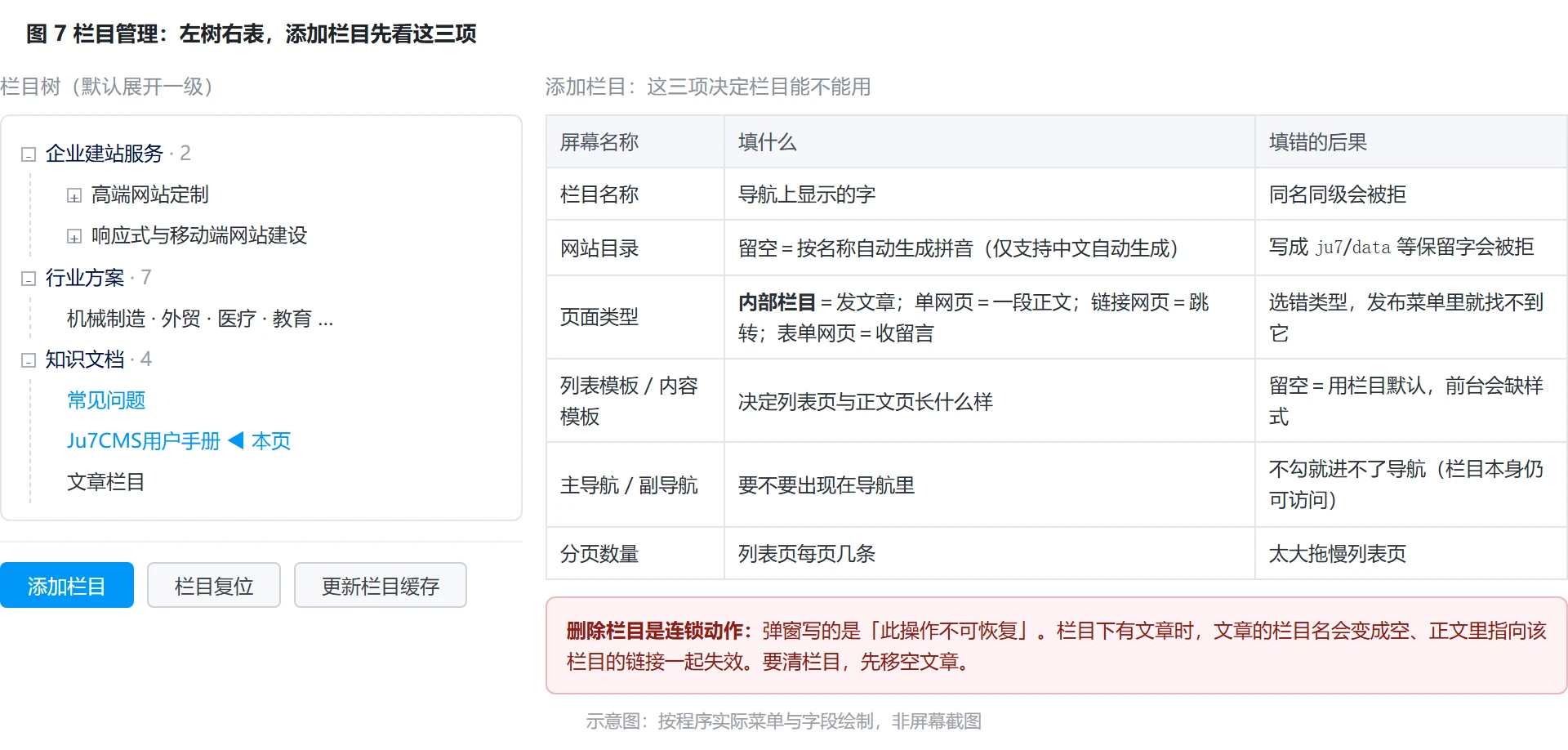Click the 栏目树（默认展开一级）label
Image resolution: width=1568 pixels, height=750 pixels.
[x=106, y=87]
